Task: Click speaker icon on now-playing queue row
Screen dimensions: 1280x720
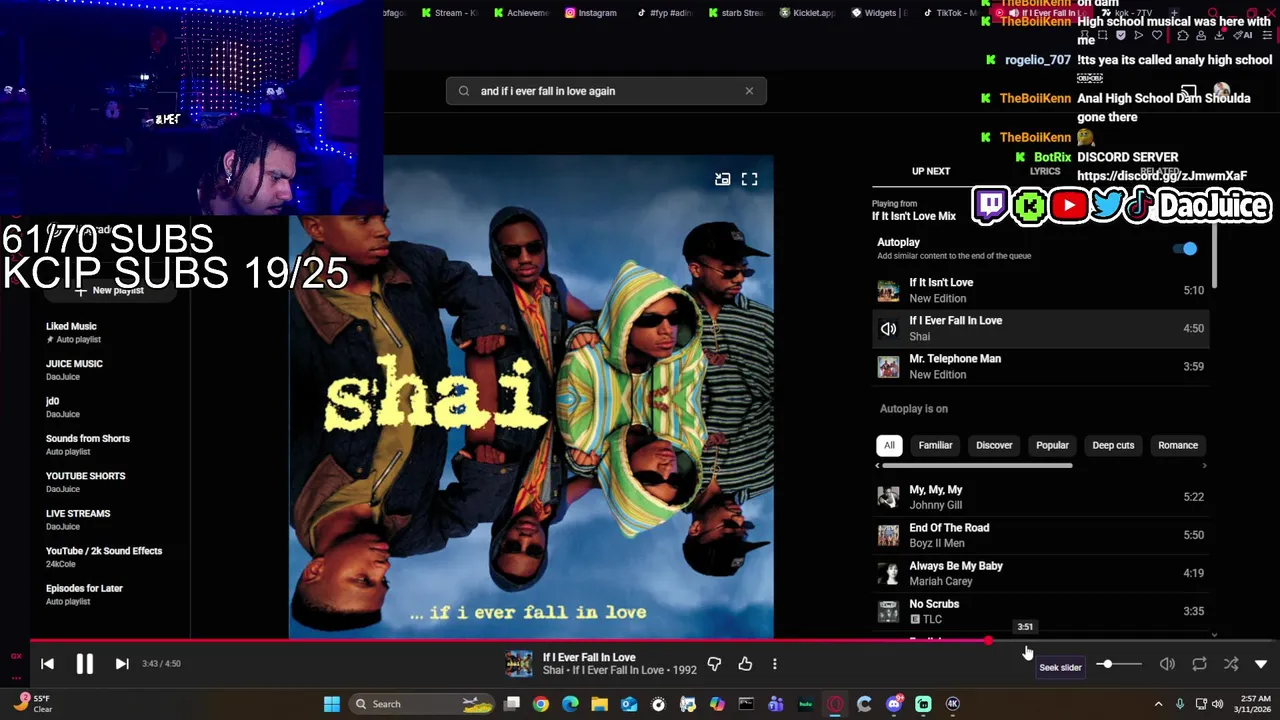Action: coord(888,329)
